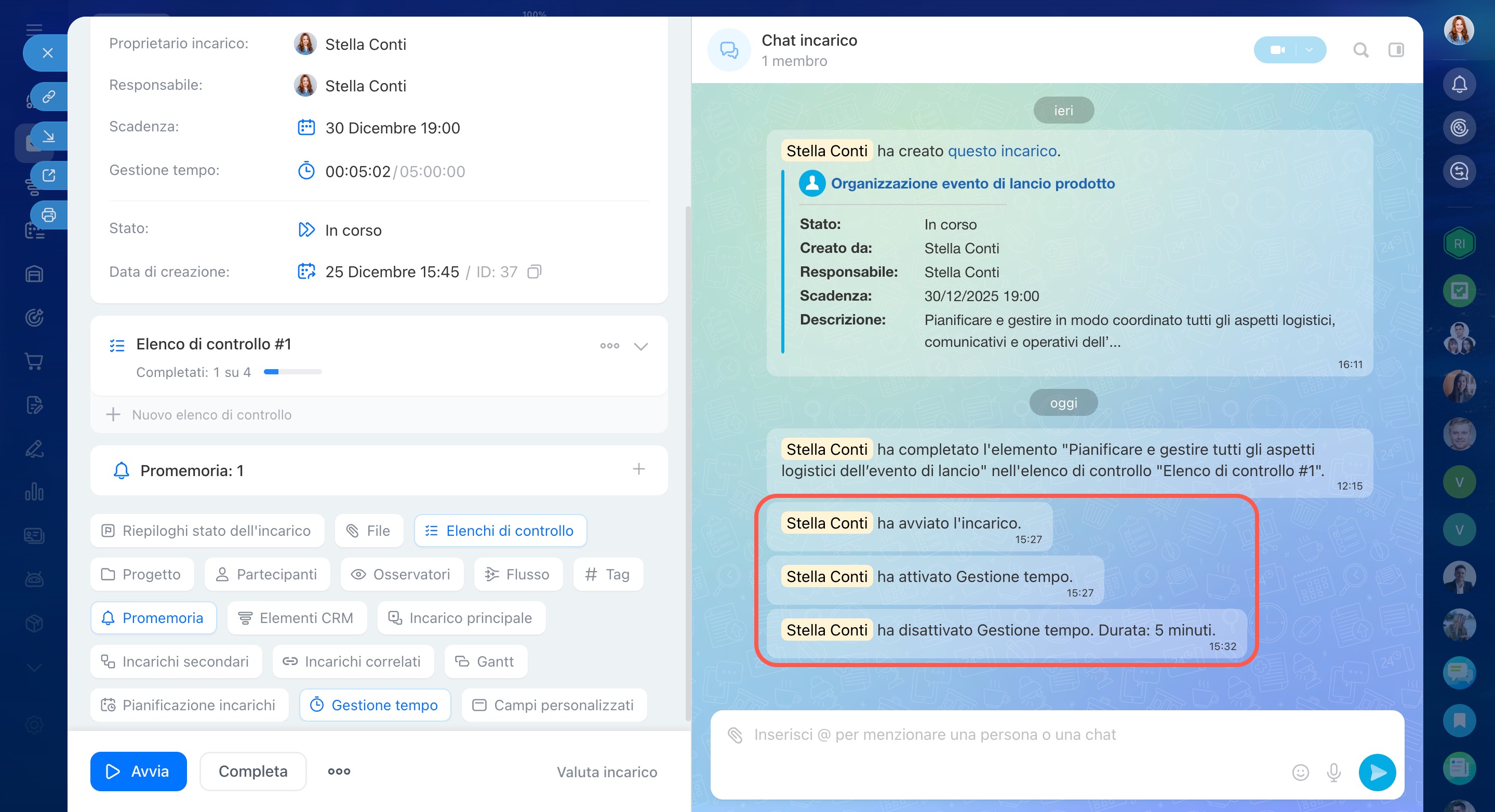The width and height of the screenshot is (1495, 812).
Task: Open the 'questo incarico' link in the chat
Action: click(1002, 151)
